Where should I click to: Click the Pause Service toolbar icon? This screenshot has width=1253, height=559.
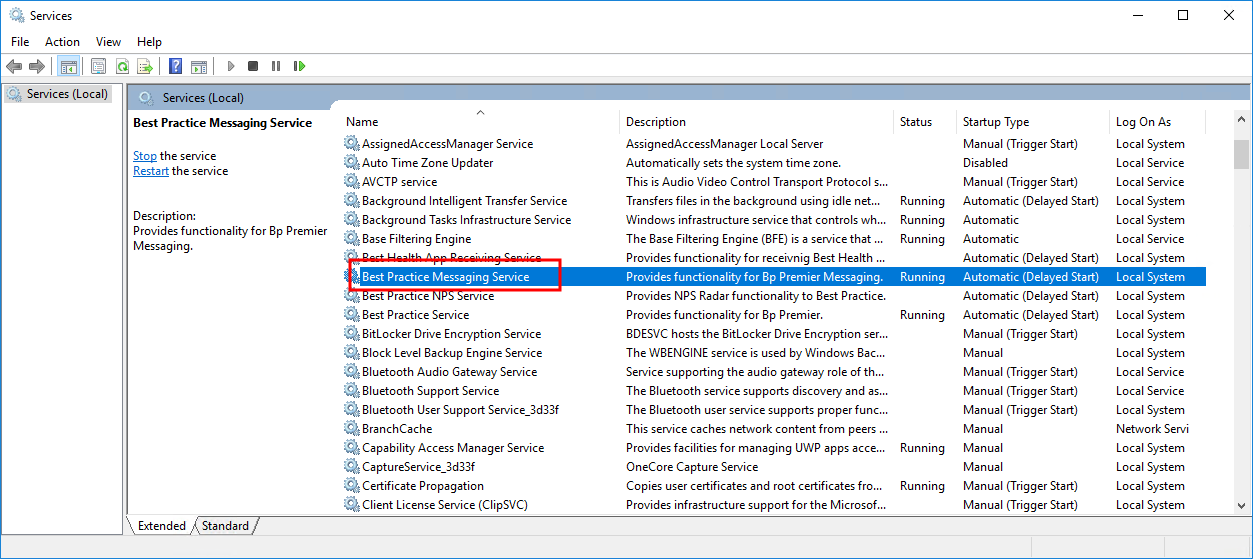tap(276, 67)
